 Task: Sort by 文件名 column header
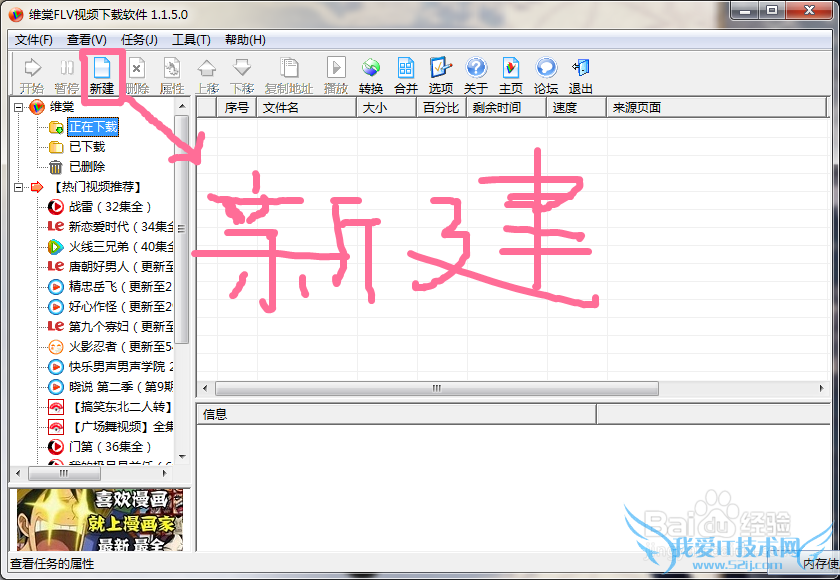(306, 108)
